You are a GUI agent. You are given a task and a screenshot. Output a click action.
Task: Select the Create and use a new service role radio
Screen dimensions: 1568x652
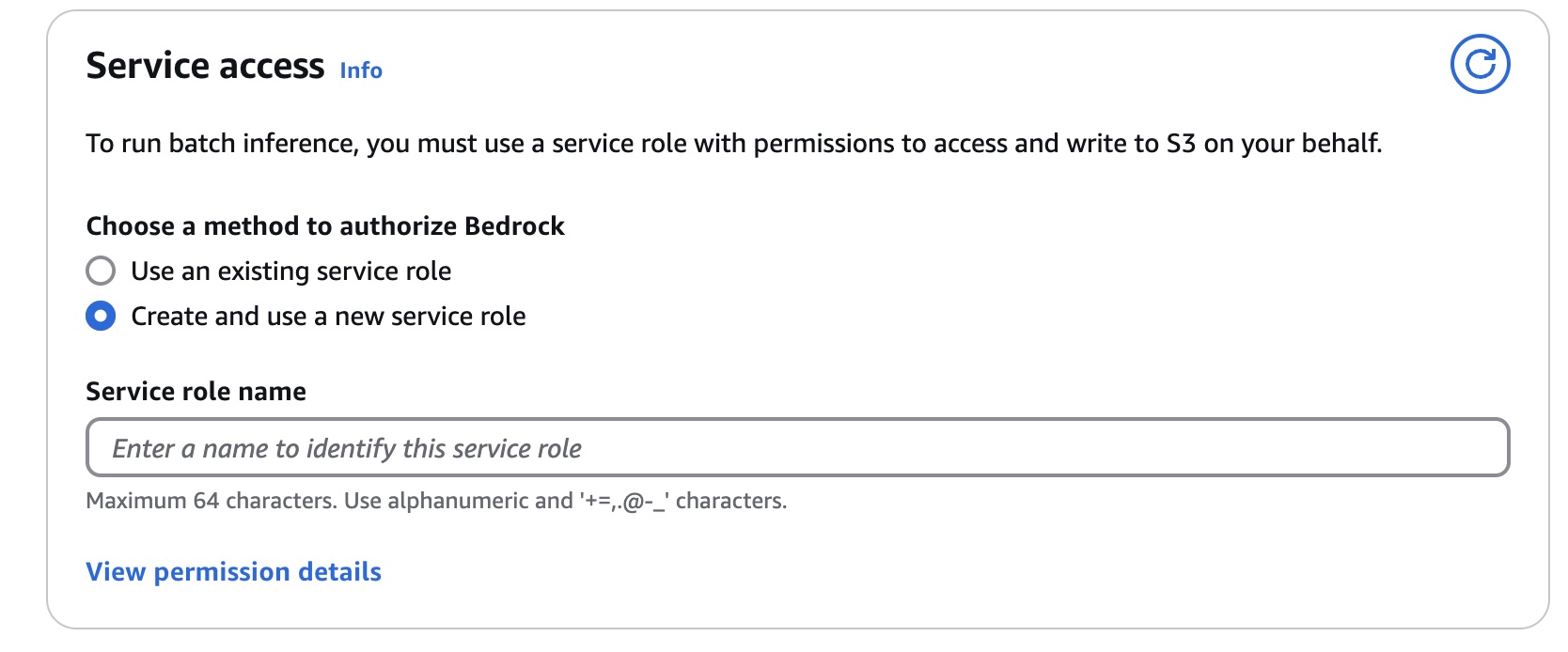tap(101, 316)
